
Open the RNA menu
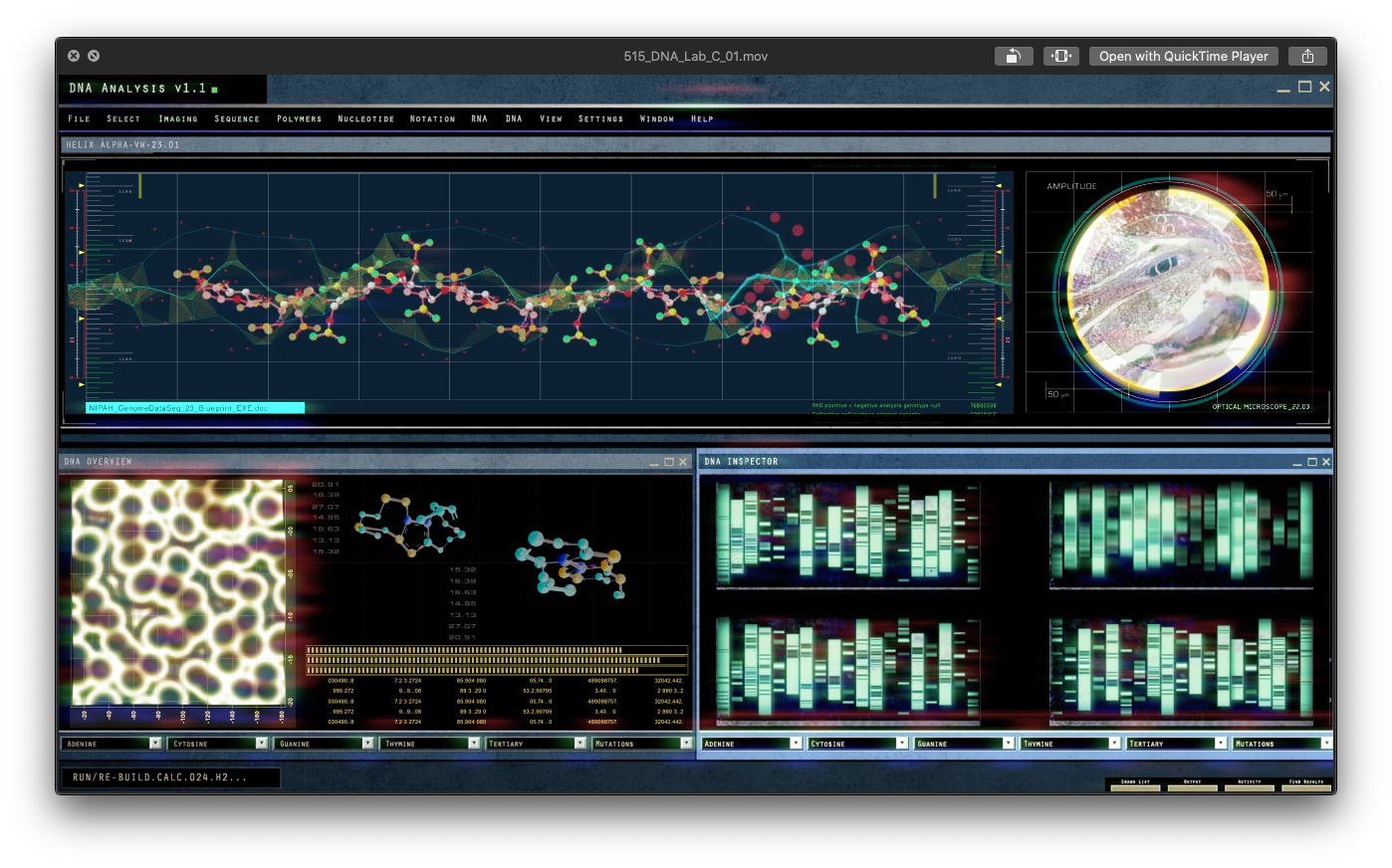pos(479,118)
